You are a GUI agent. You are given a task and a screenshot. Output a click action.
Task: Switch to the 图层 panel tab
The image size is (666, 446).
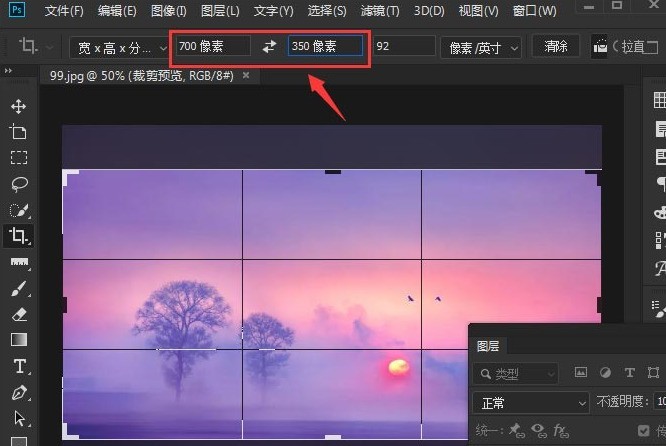(x=488, y=346)
